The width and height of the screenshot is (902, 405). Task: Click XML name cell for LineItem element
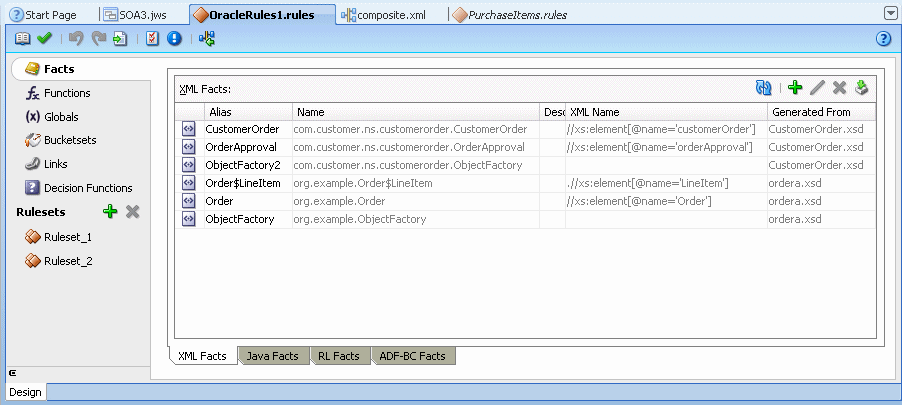coord(666,183)
